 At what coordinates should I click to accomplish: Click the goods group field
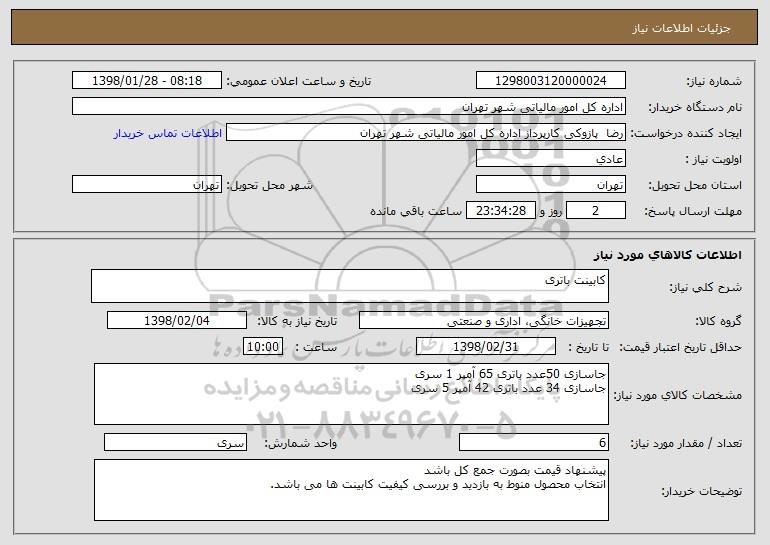tap(484, 321)
